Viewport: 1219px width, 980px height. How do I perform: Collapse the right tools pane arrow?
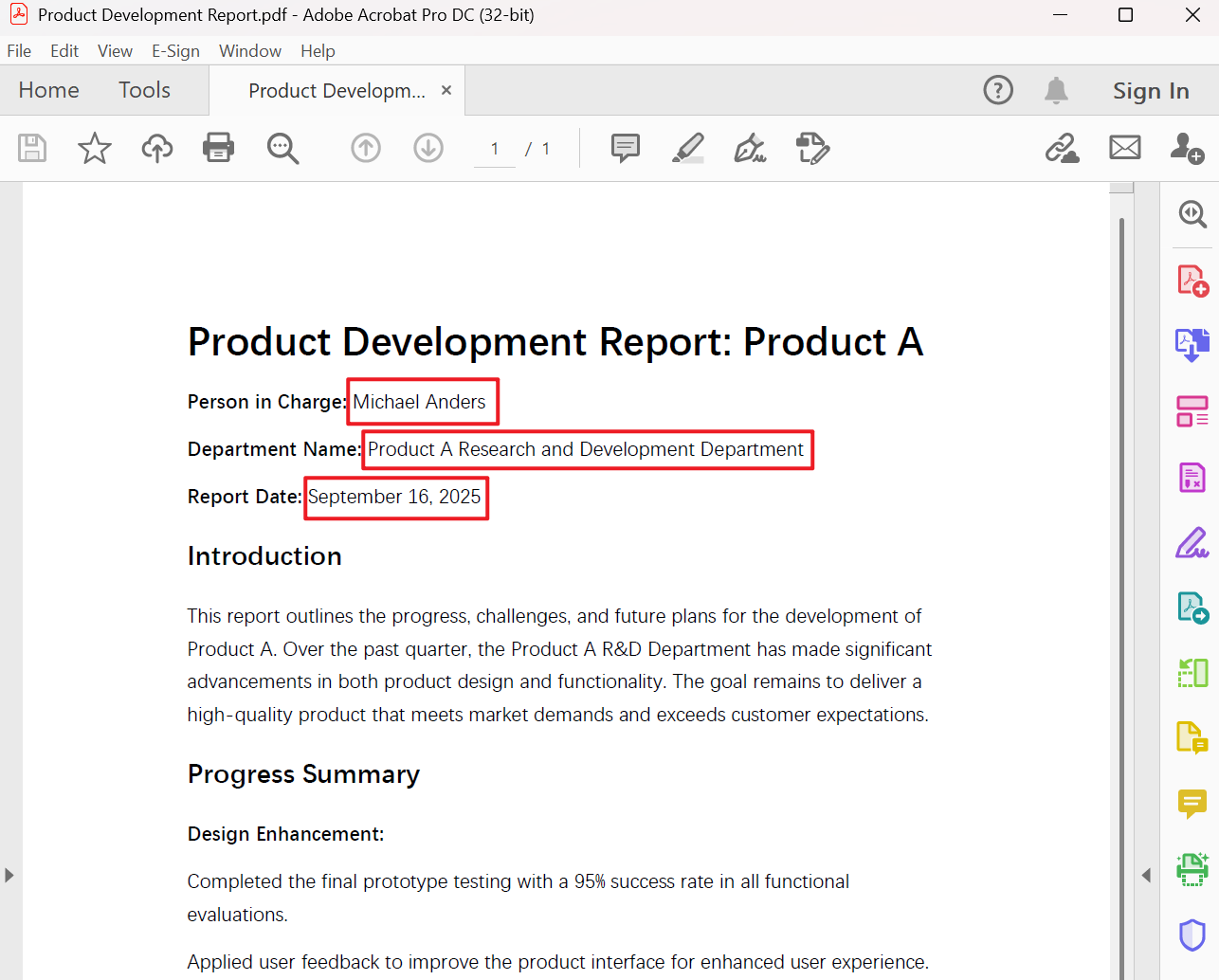click(1146, 875)
